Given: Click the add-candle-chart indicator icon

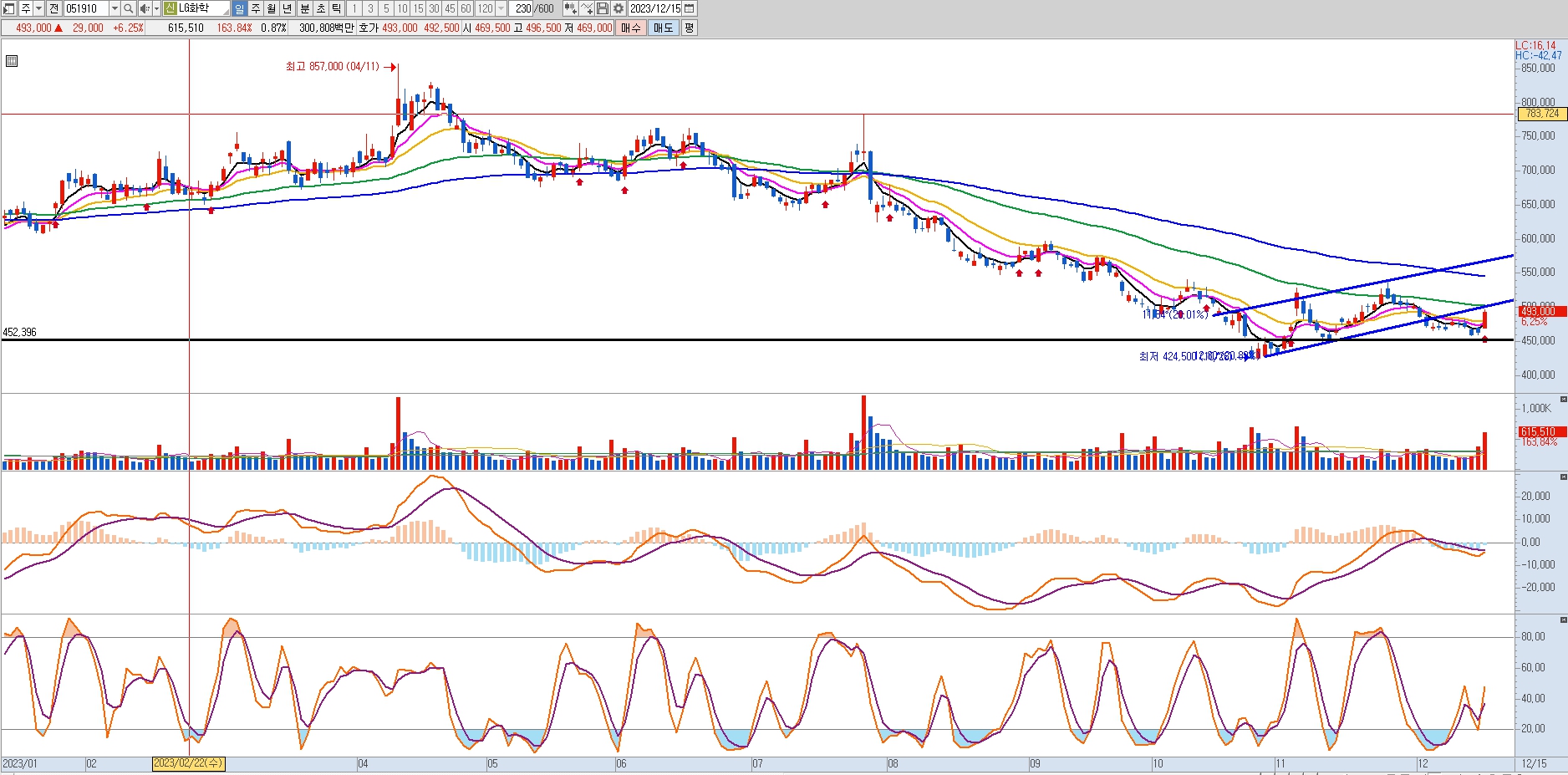Looking at the screenshot, I should pos(571,8).
